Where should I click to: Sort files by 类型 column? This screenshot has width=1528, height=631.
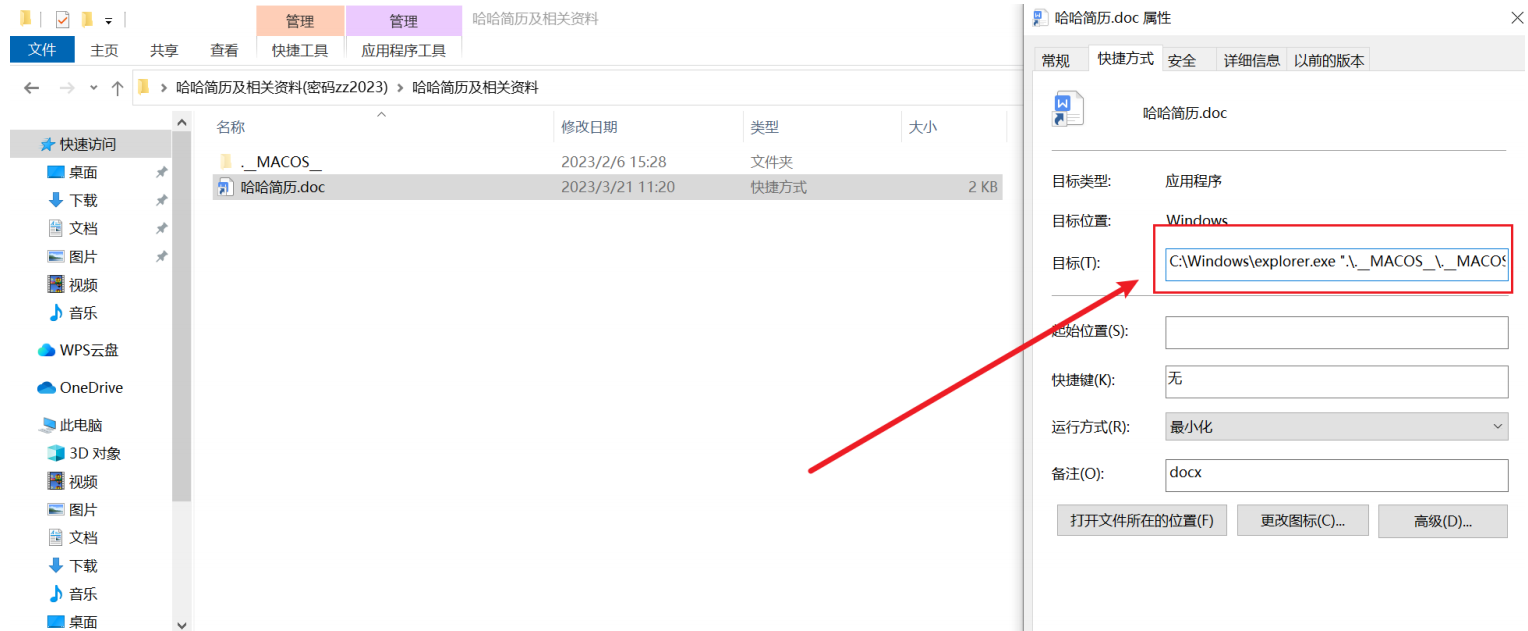pos(765,127)
